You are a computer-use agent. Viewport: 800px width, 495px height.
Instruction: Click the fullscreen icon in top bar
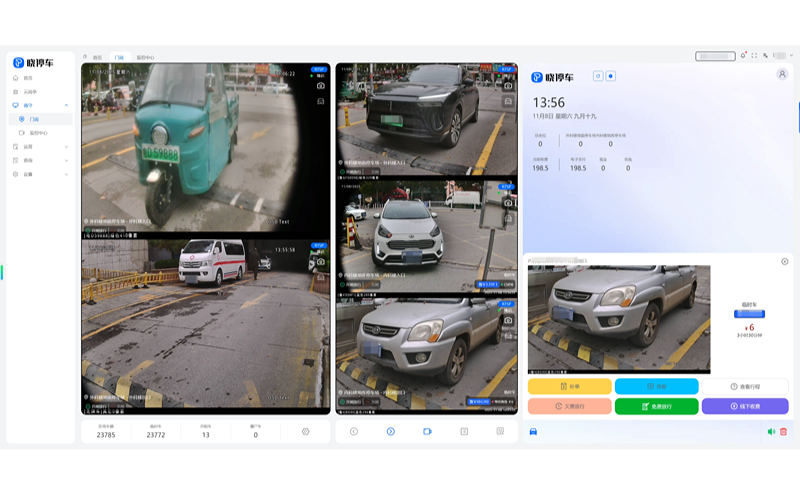pos(755,56)
